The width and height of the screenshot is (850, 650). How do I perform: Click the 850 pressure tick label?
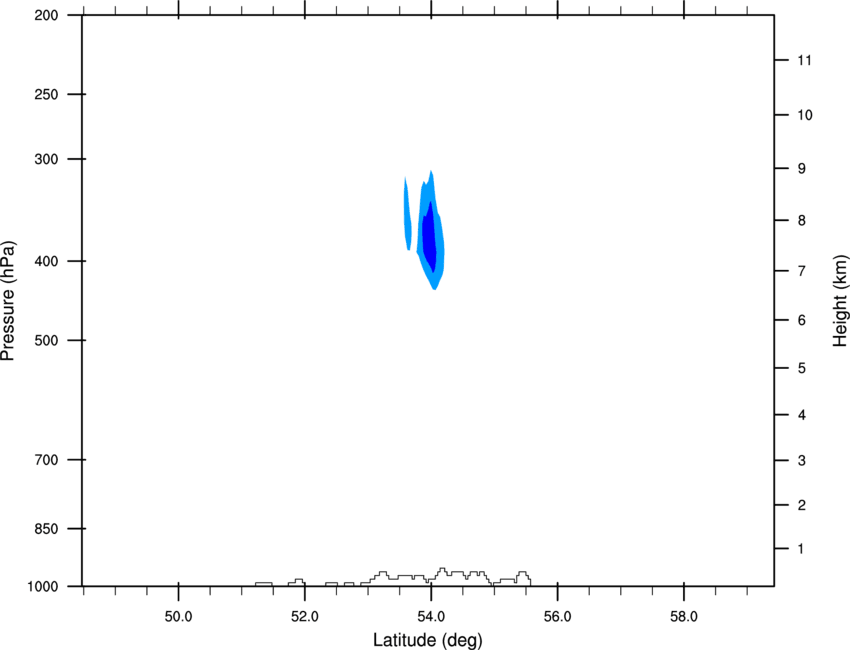click(46, 529)
